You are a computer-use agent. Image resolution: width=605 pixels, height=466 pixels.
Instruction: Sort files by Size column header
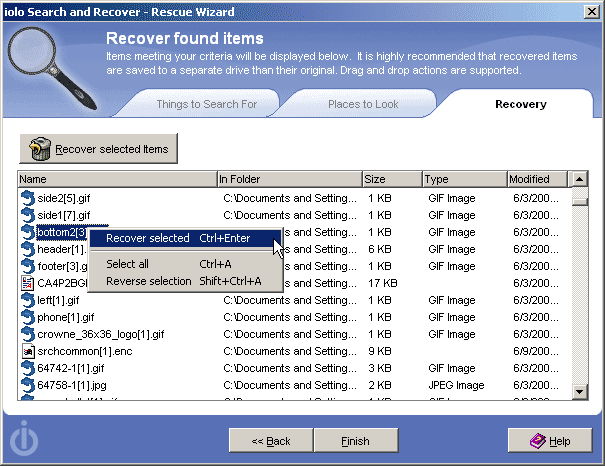[391, 179]
